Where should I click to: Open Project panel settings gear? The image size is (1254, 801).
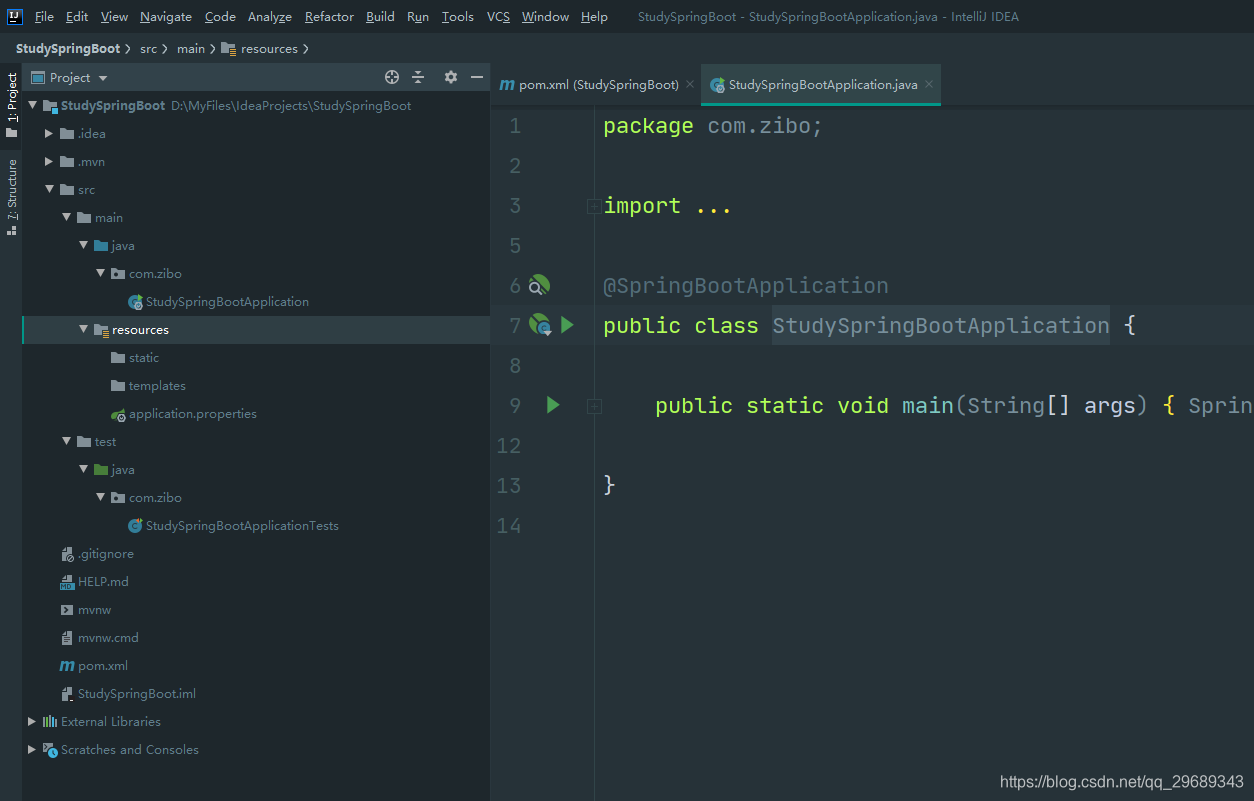point(451,77)
